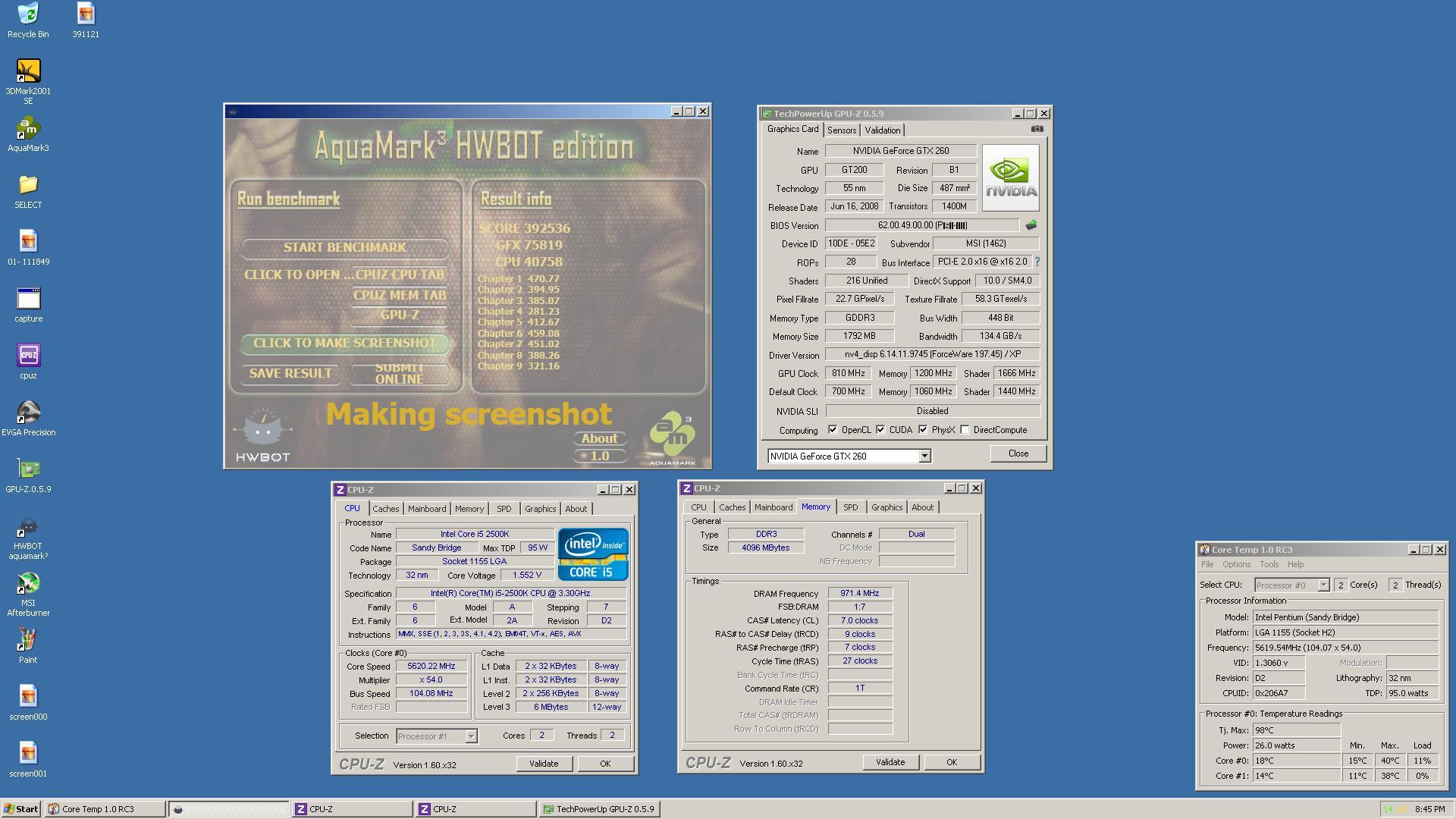
Task: Switch to the Validation tab in GPU-Z
Action: (883, 130)
